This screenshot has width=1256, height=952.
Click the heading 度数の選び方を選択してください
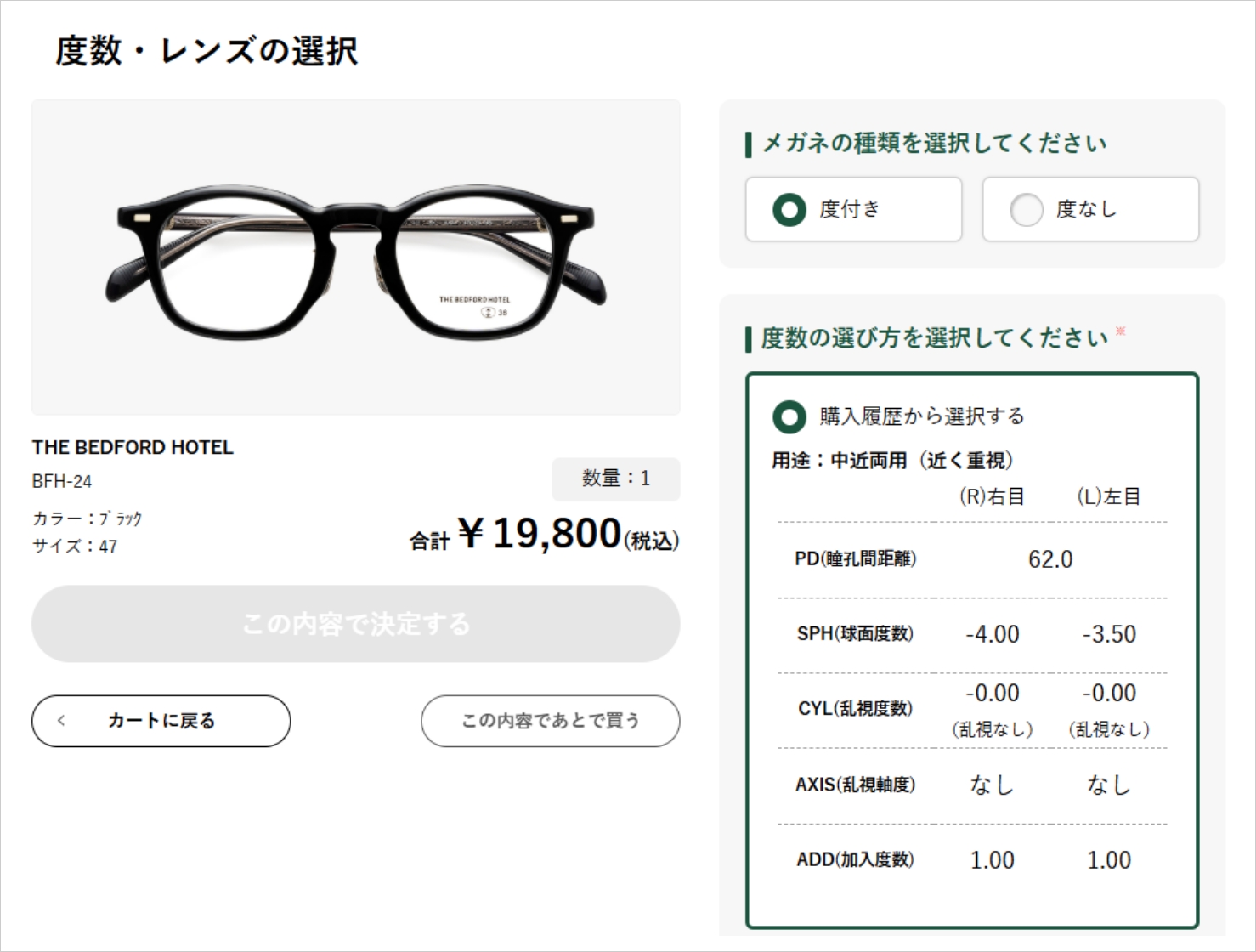[x=935, y=337]
